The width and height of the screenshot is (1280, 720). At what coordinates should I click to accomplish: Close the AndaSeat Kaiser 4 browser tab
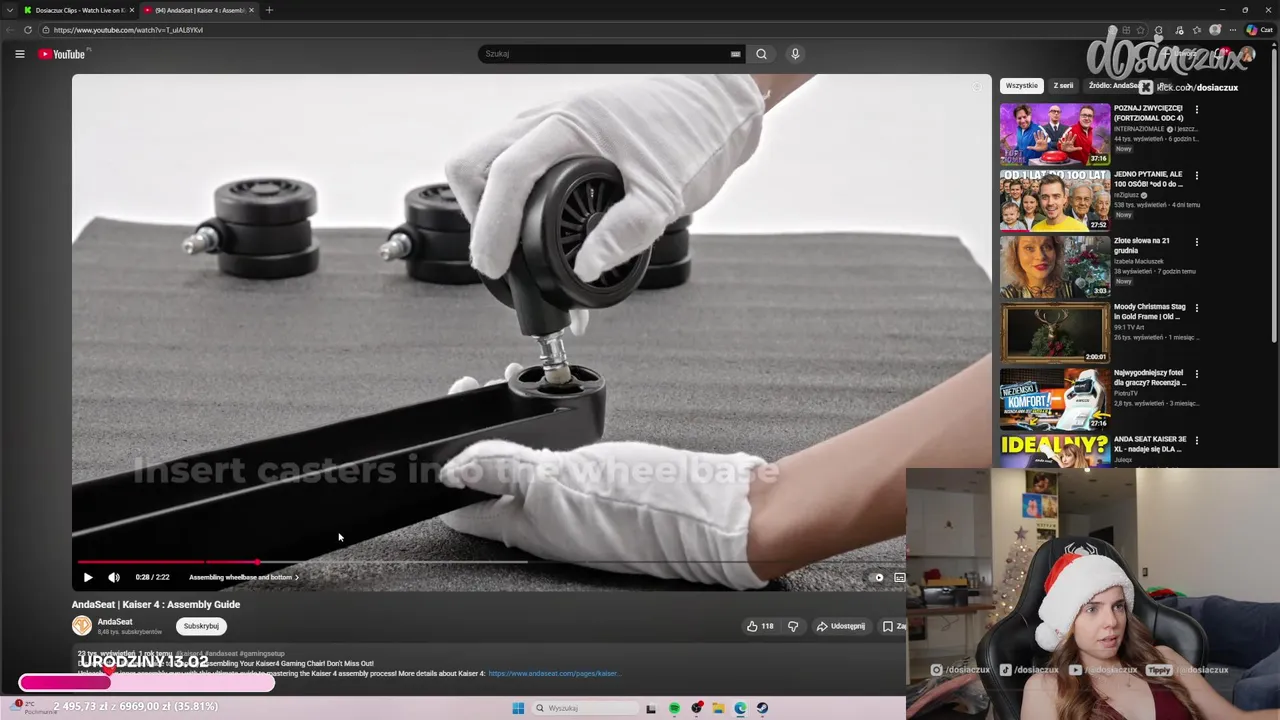[x=251, y=10]
